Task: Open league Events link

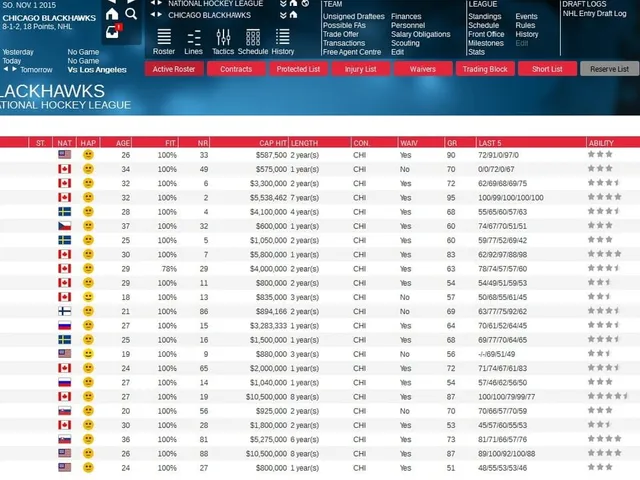Action: (526, 16)
